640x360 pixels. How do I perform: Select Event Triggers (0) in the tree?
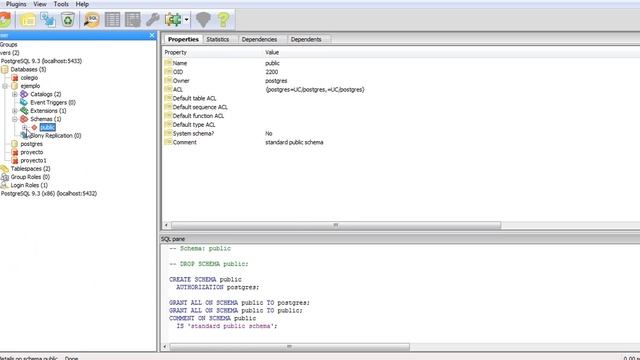pyautogui.click(x=53, y=102)
